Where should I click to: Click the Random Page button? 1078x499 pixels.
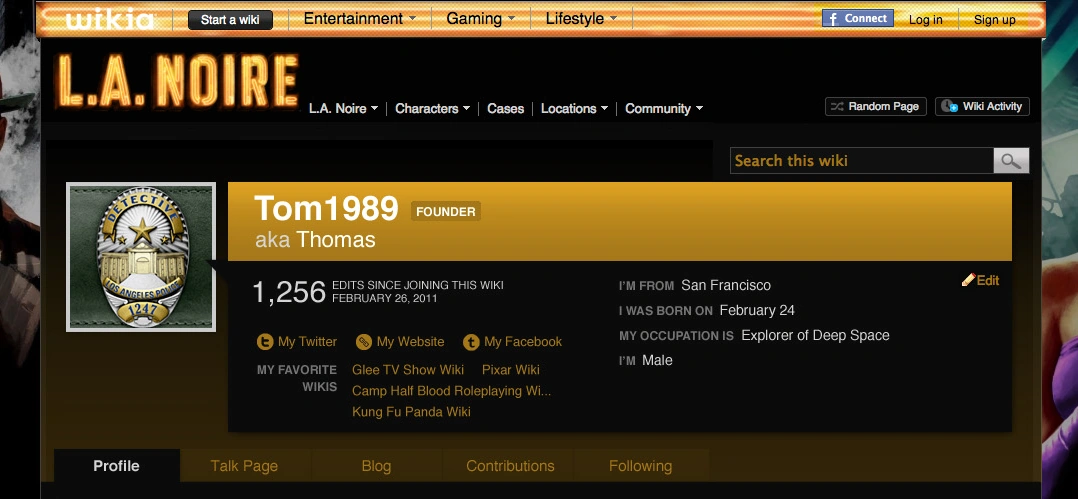(x=876, y=107)
